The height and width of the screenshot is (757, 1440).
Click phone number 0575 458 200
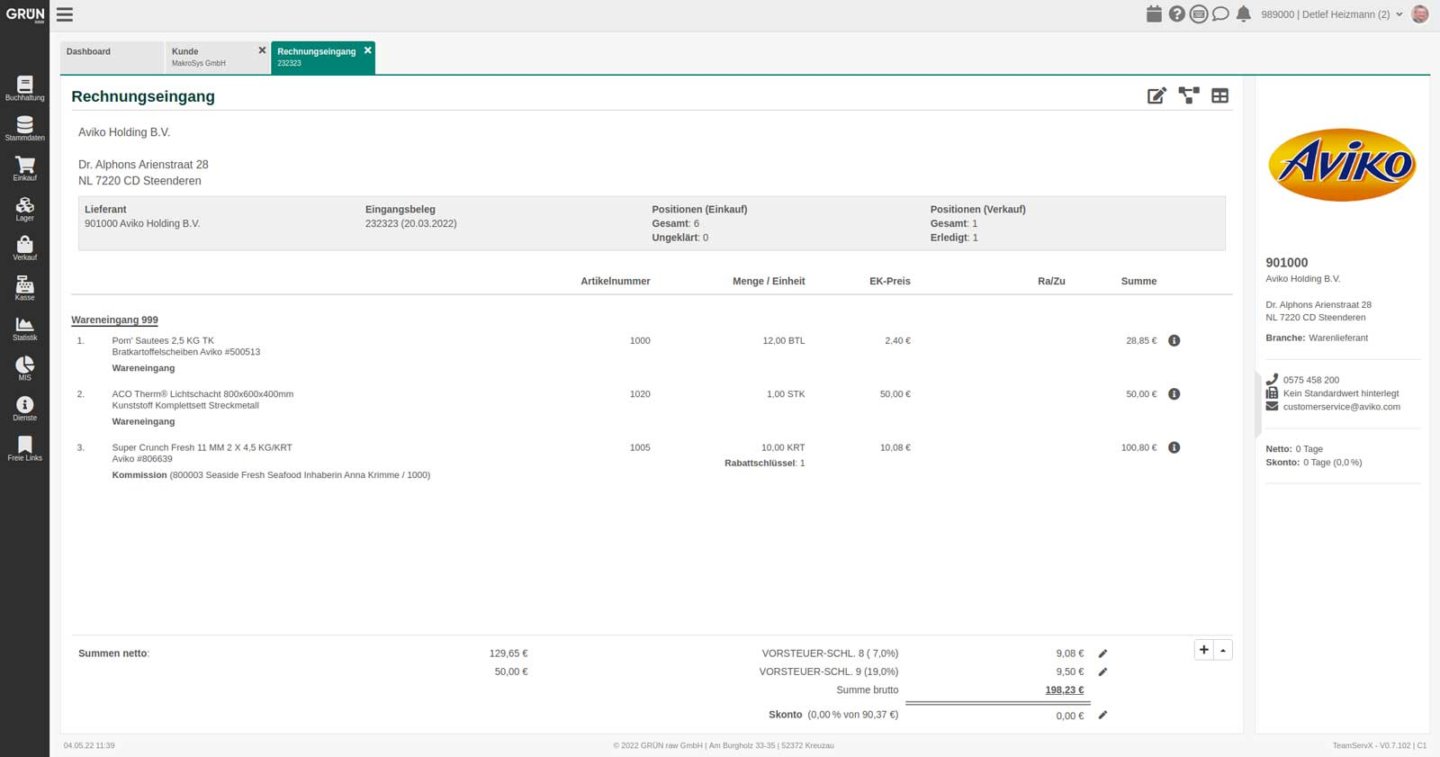click(x=1311, y=380)
